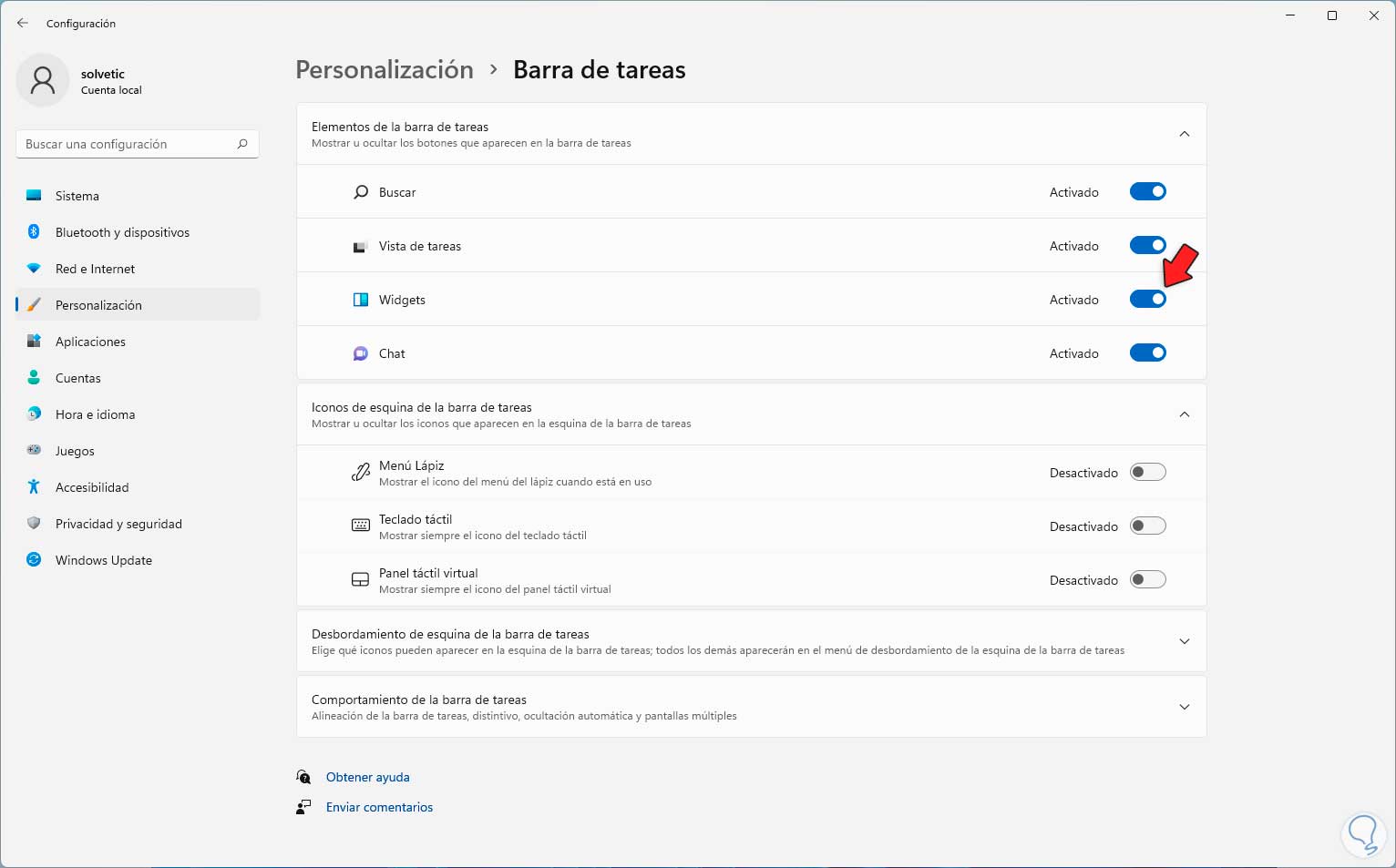Viewport: 1396px width, 868px height.
Task: Turn off the Widgets toggle
Action: (1147, 300)
